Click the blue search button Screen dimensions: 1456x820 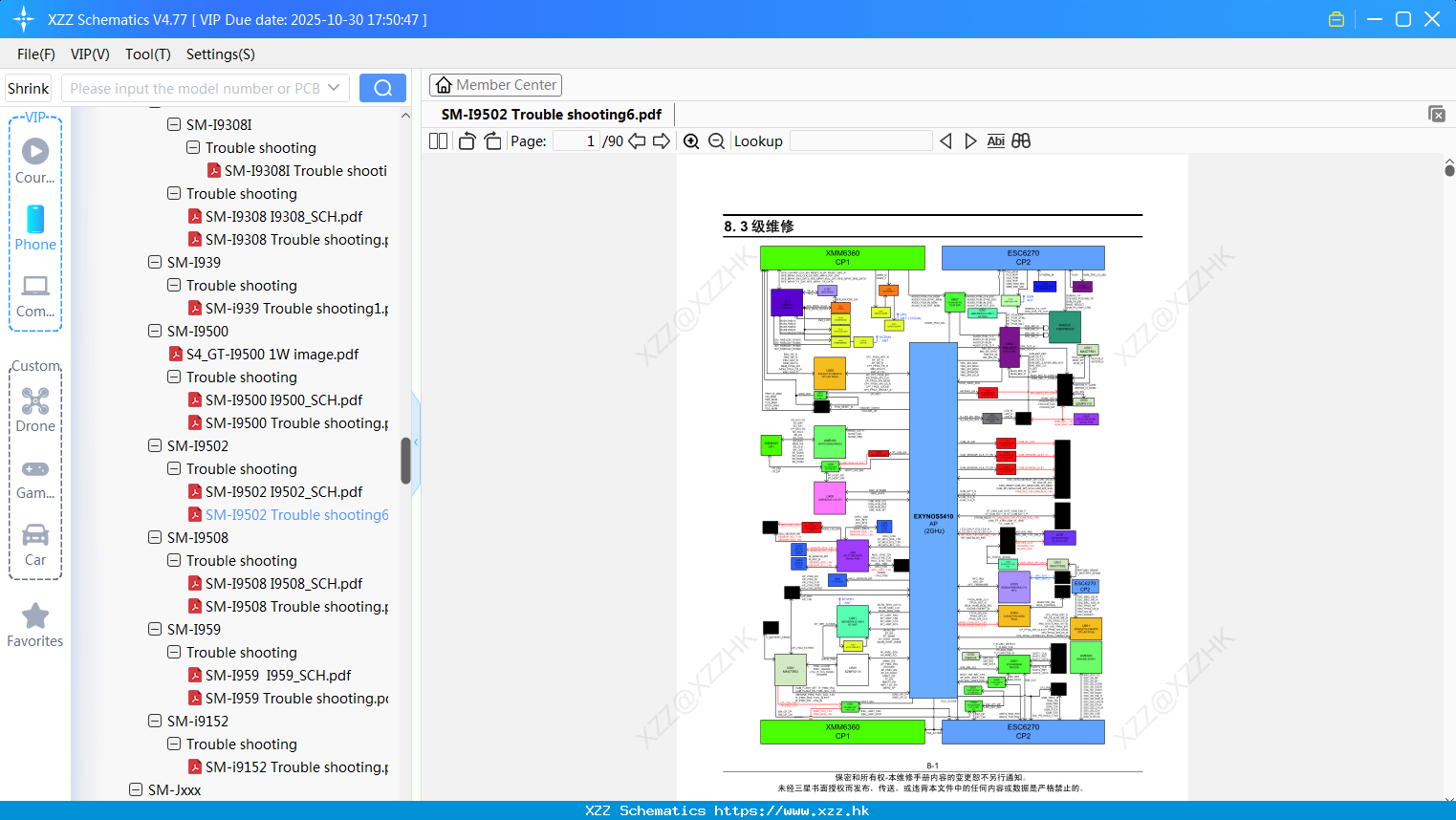click(382, 88)
